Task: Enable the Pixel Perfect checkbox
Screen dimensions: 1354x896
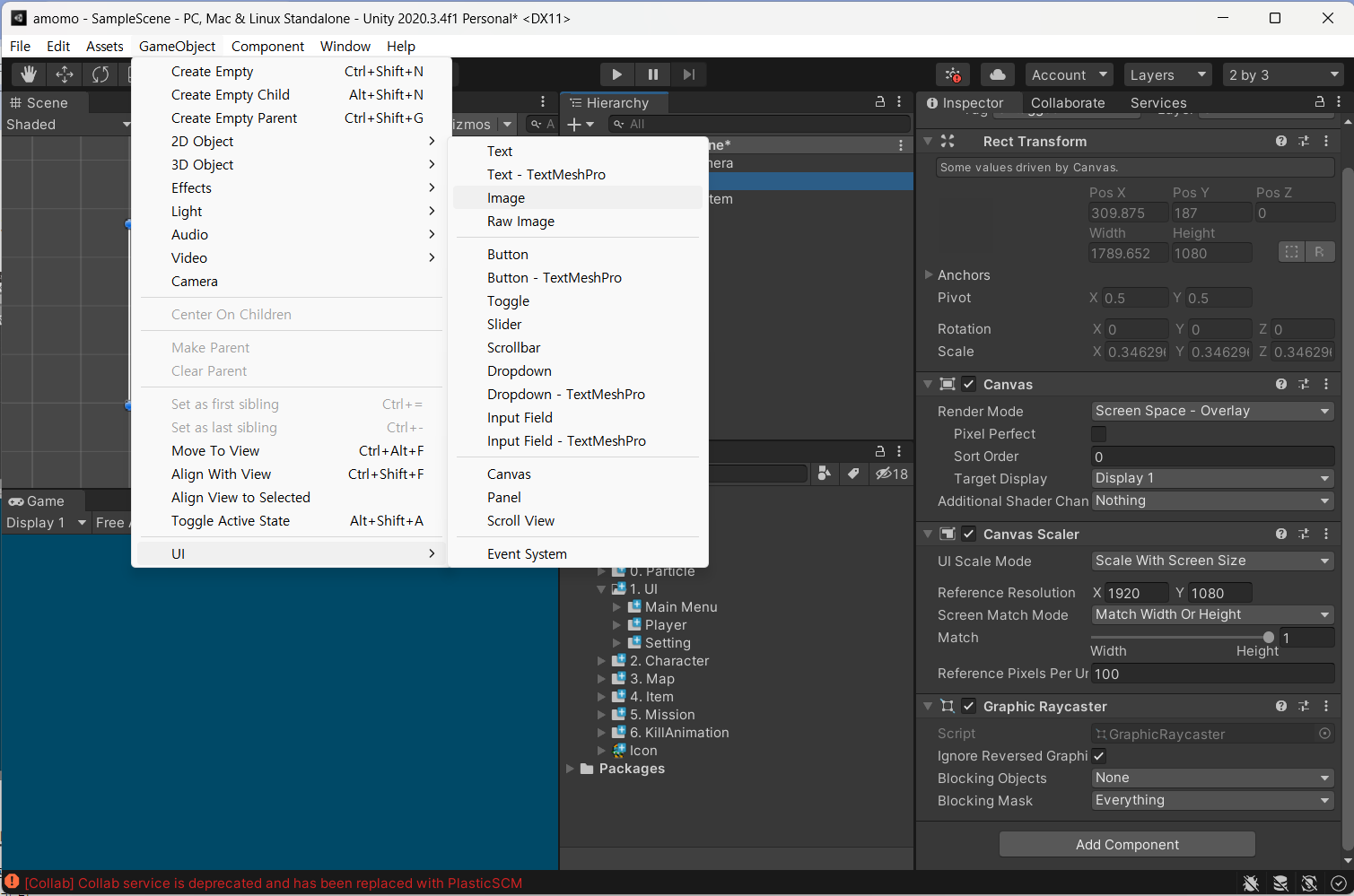Action: pyautogui.click(x=1098, y=433)
